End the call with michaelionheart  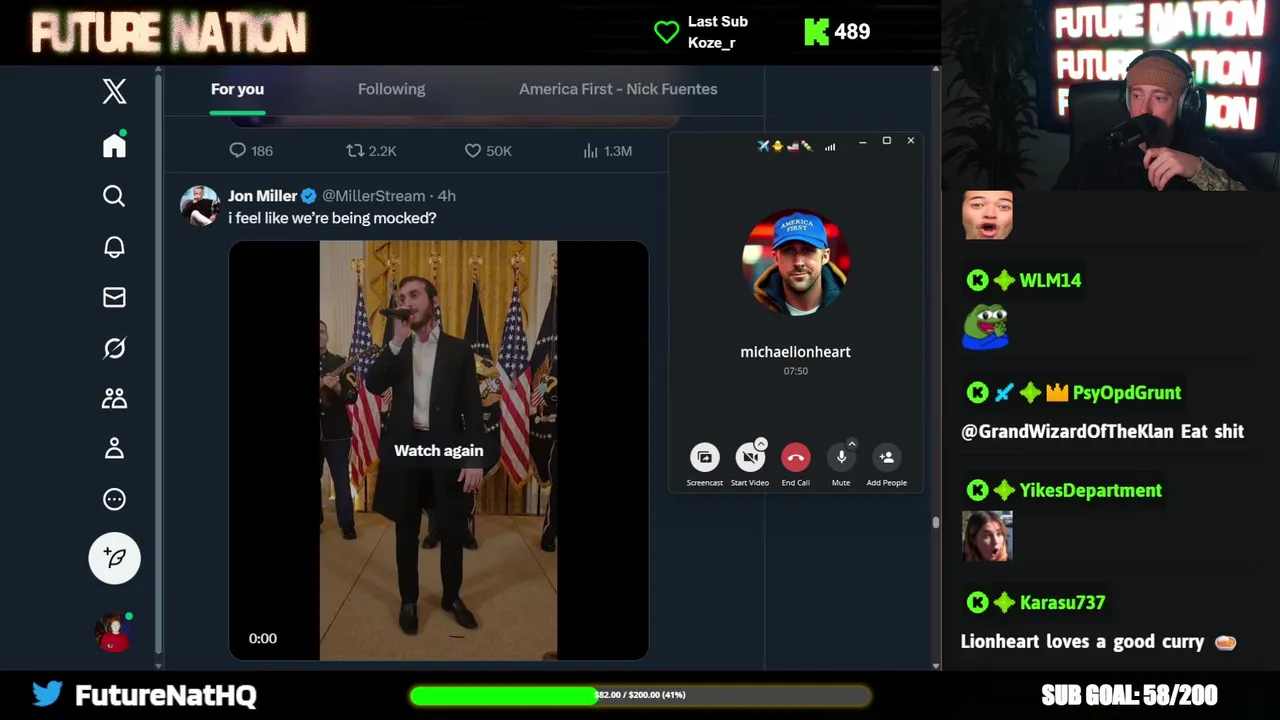tap(795, 457)
